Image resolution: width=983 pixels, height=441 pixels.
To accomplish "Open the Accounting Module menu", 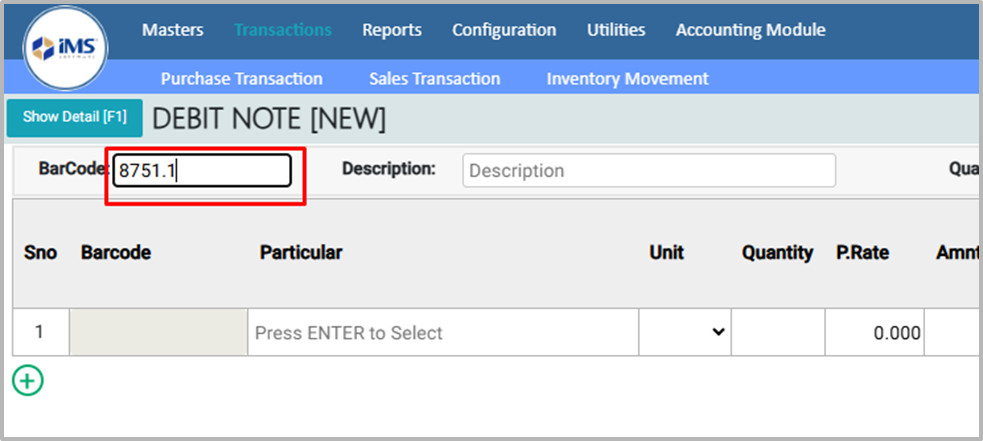I will (750, 30).
